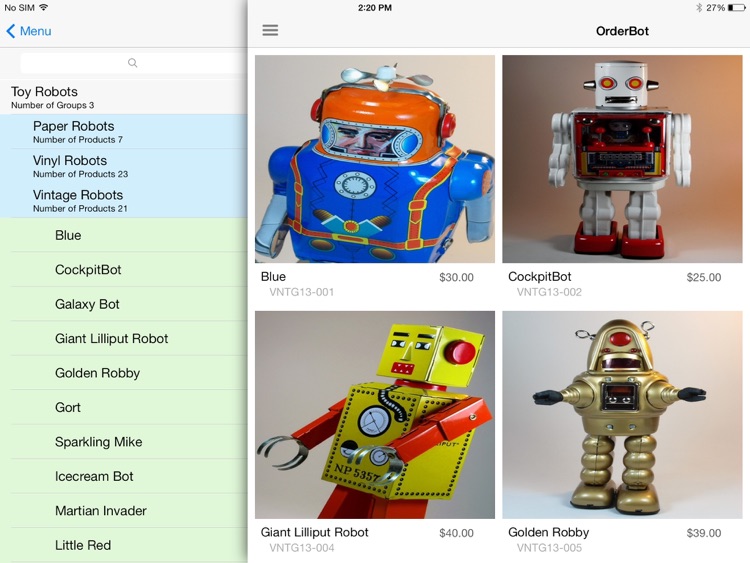750x563 pixels.
Task: Click the Giant Lilliput Robot caption
Action: pyautogui.click(x=314, y=532)
